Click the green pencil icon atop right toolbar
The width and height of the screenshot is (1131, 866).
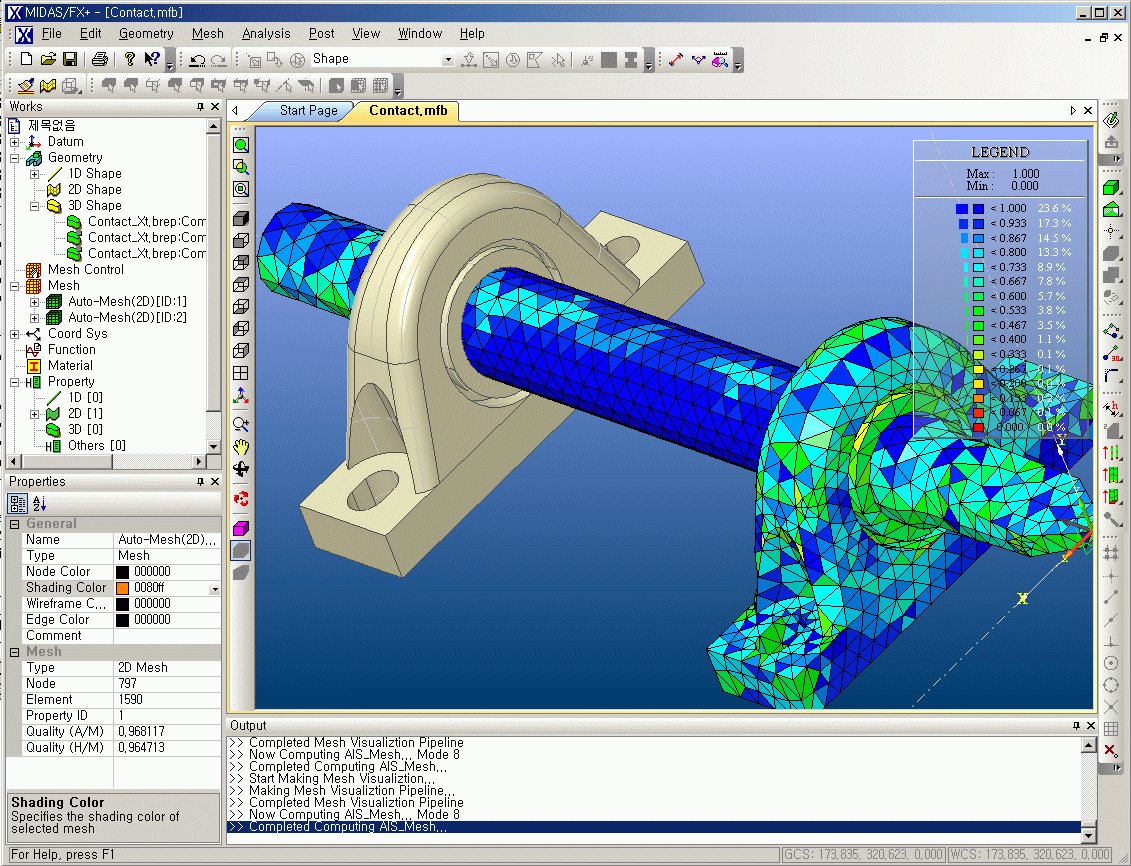(1112, 120)
